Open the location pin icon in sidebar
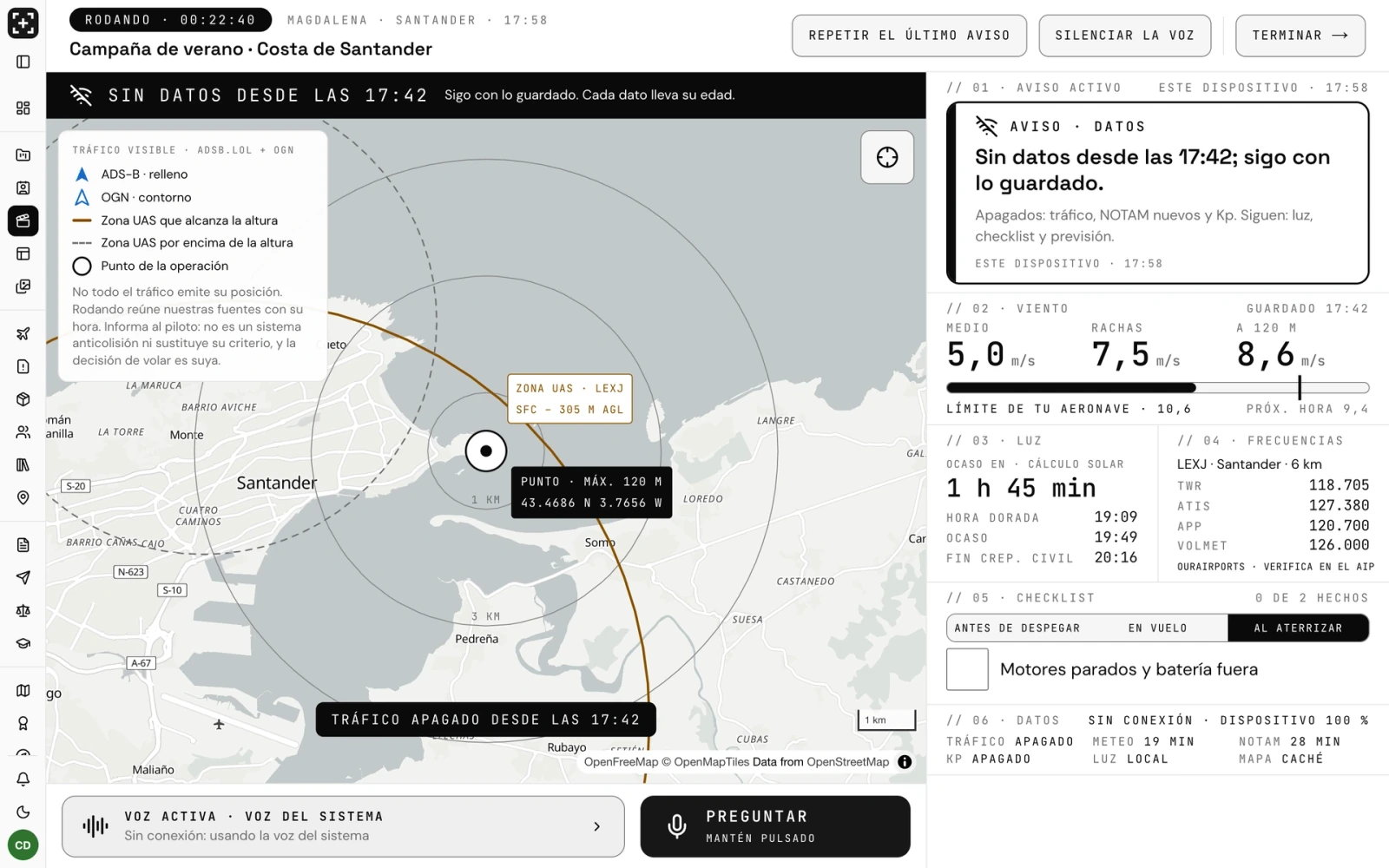The height and width of the screenshot is (868, 1389). tap(23, 497)
